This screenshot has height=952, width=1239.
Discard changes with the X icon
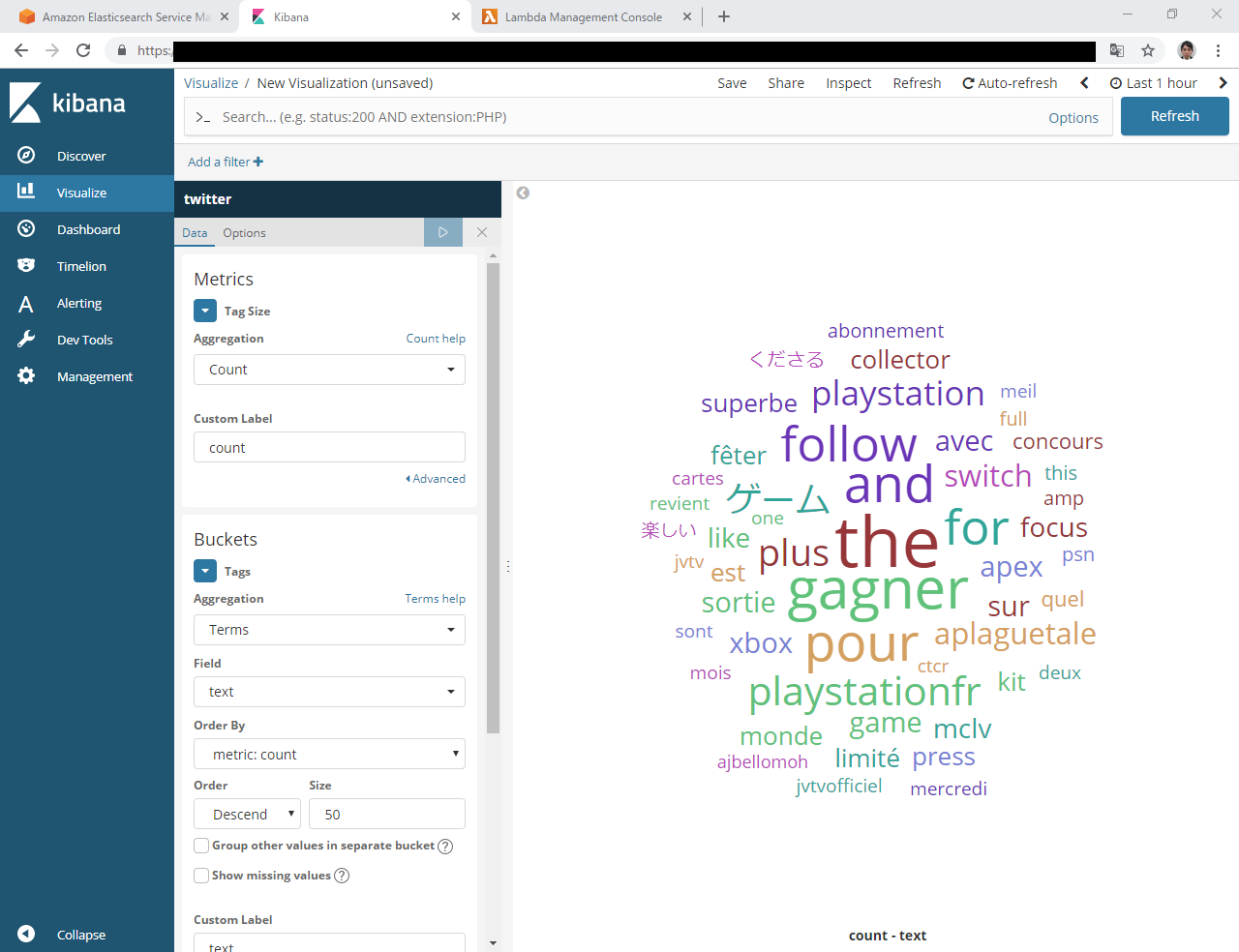[482, 232]
